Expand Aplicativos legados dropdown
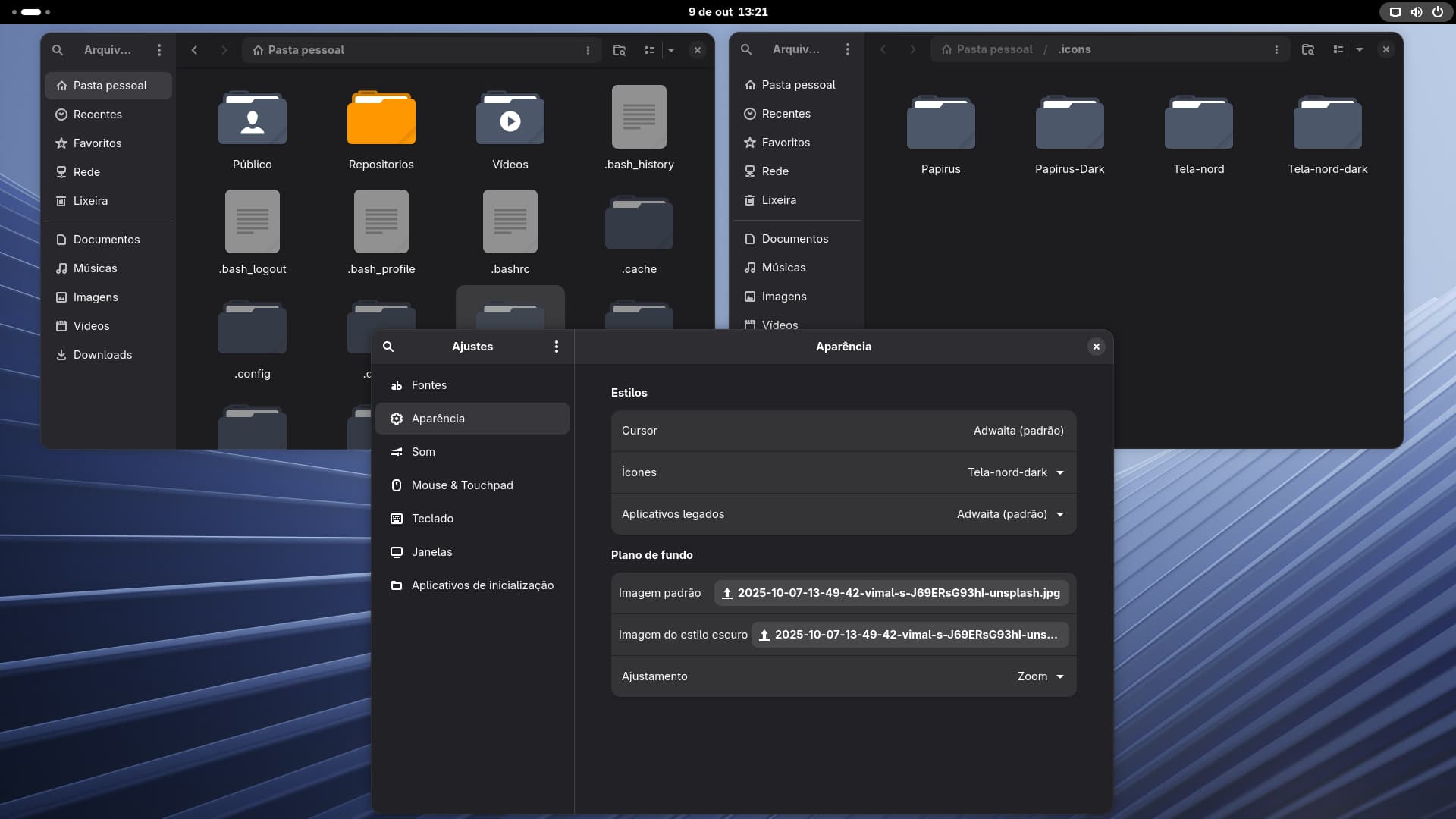The width and height of the screenshot is (1456, 819). 1010,514
